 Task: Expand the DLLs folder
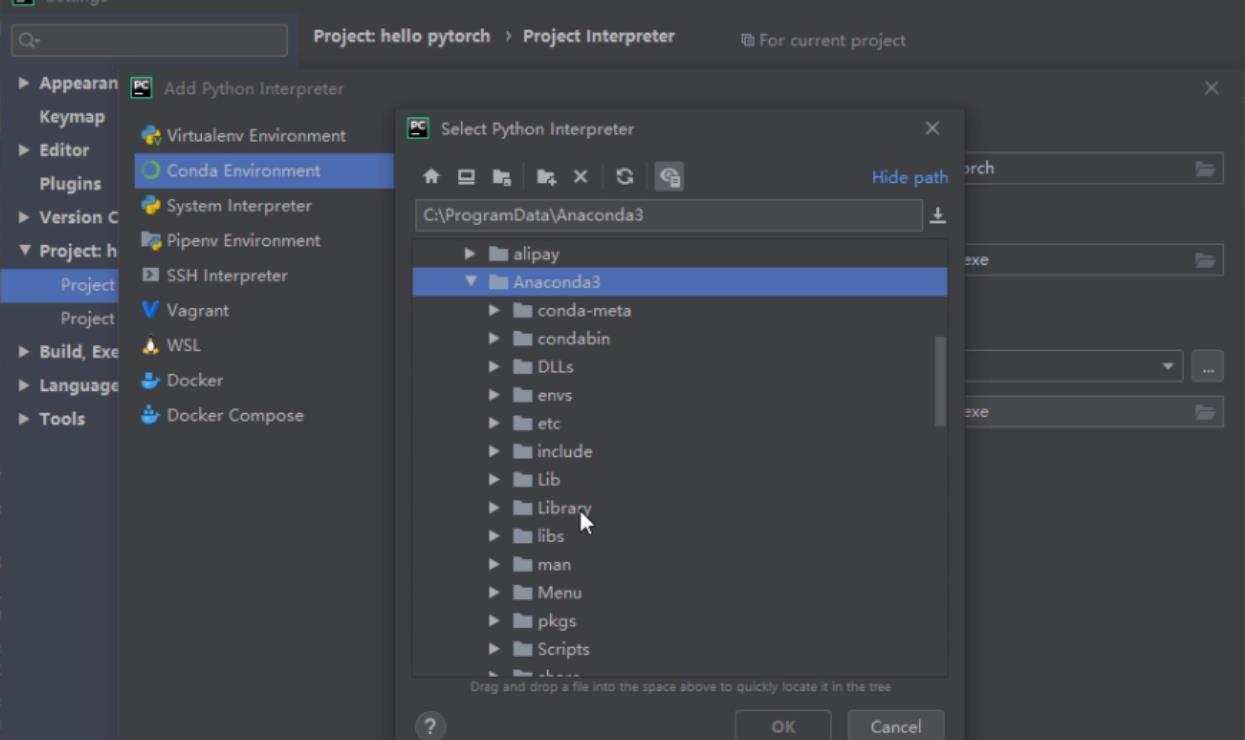(494, 367)
